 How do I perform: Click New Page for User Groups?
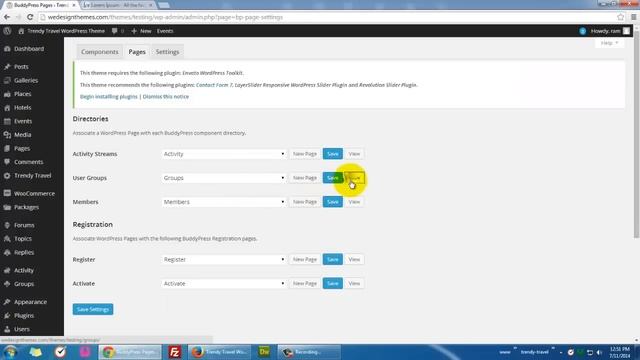click(305, 178)
